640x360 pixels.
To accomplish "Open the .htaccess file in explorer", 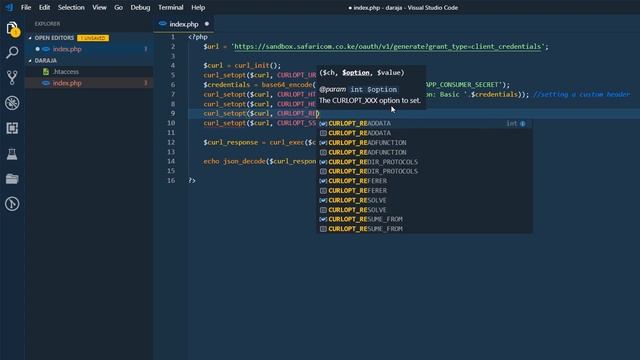I will 89,71.
